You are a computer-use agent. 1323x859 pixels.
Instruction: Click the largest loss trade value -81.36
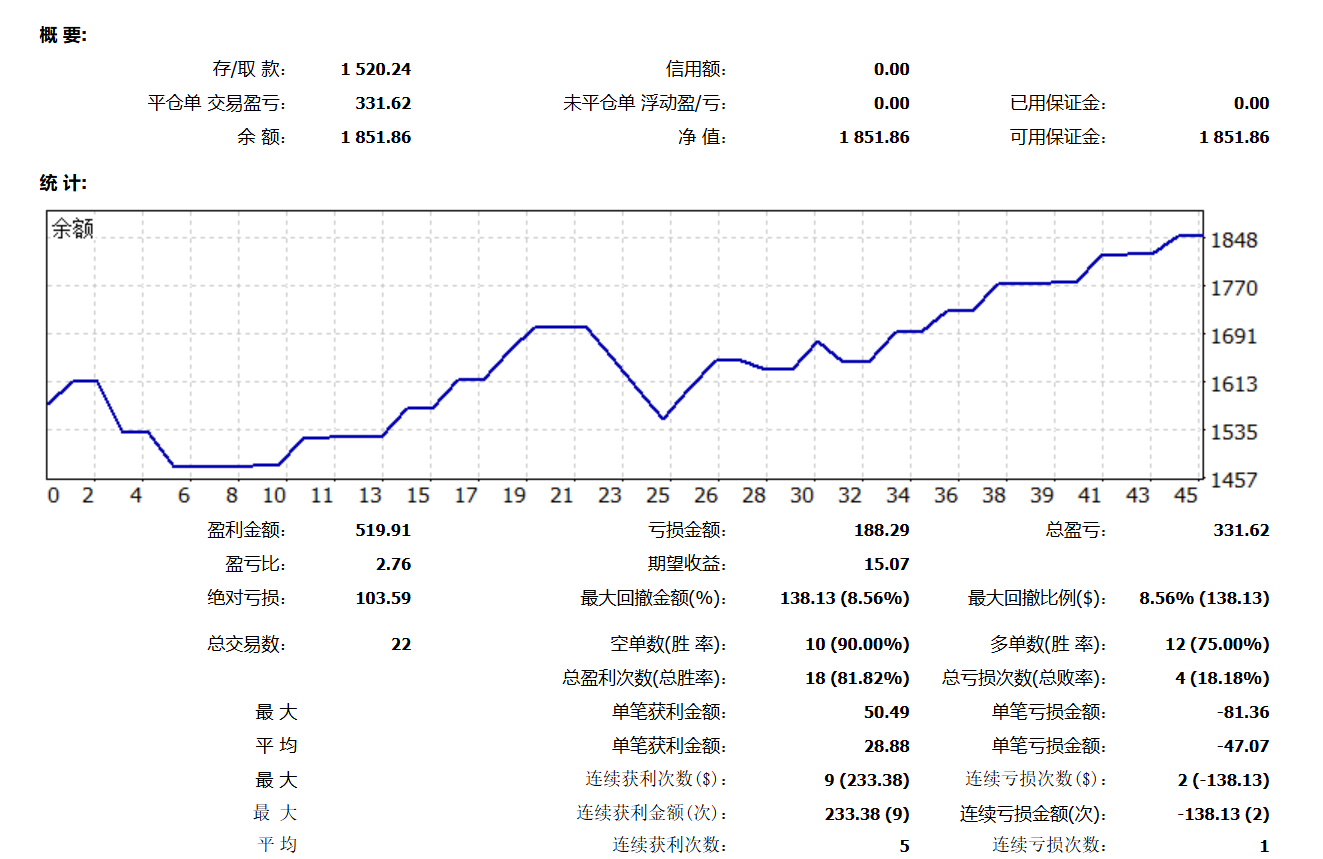[1244, 712]
